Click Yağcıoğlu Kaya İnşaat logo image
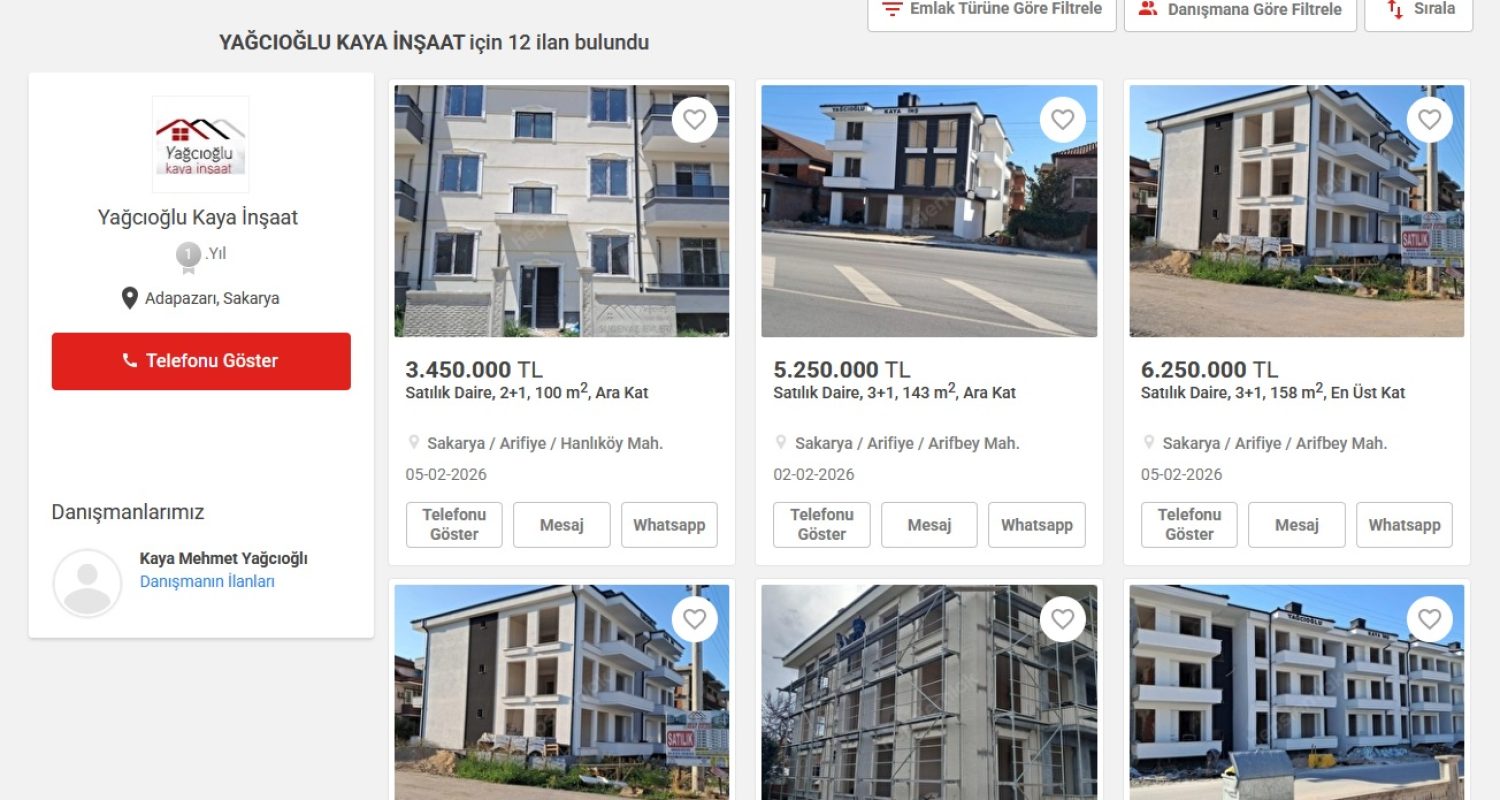Screen dimensions: 1500x800 (x=200, y=144)
